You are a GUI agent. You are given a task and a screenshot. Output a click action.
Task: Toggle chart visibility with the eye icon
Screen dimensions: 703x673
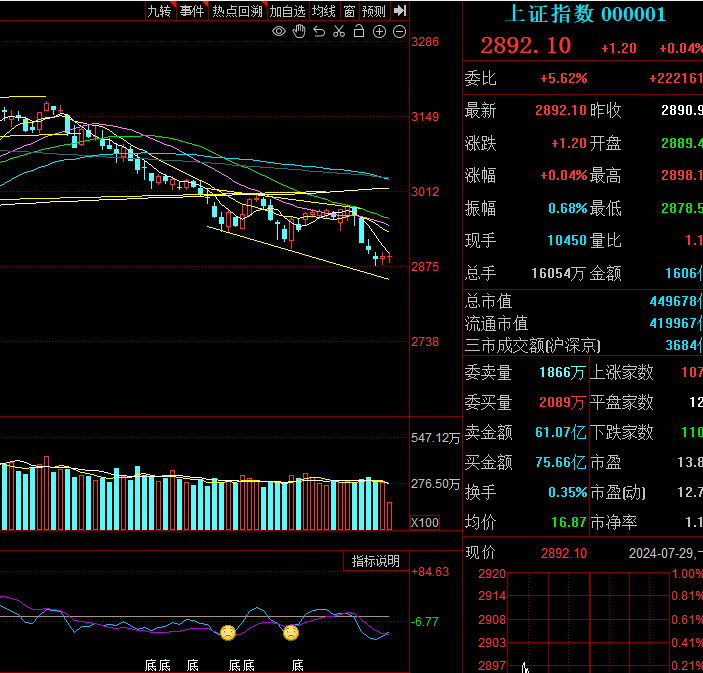click(x=279, y=32)
